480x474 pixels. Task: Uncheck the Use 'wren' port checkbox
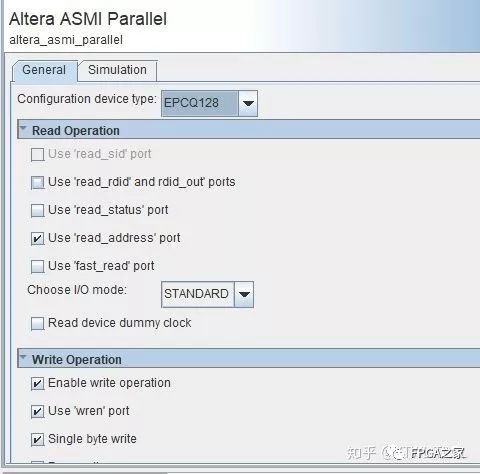pos(37,412)
